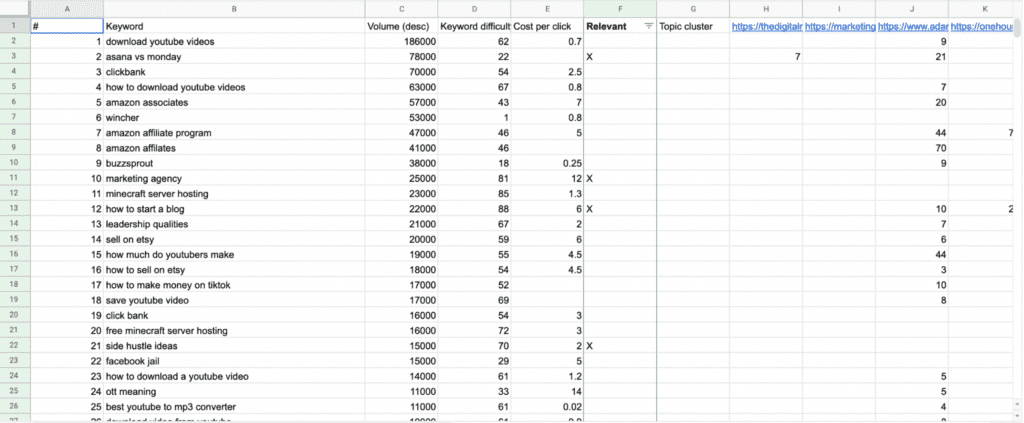
Task: Select cell 'marketing agency'
Action: tap(234, 179)
